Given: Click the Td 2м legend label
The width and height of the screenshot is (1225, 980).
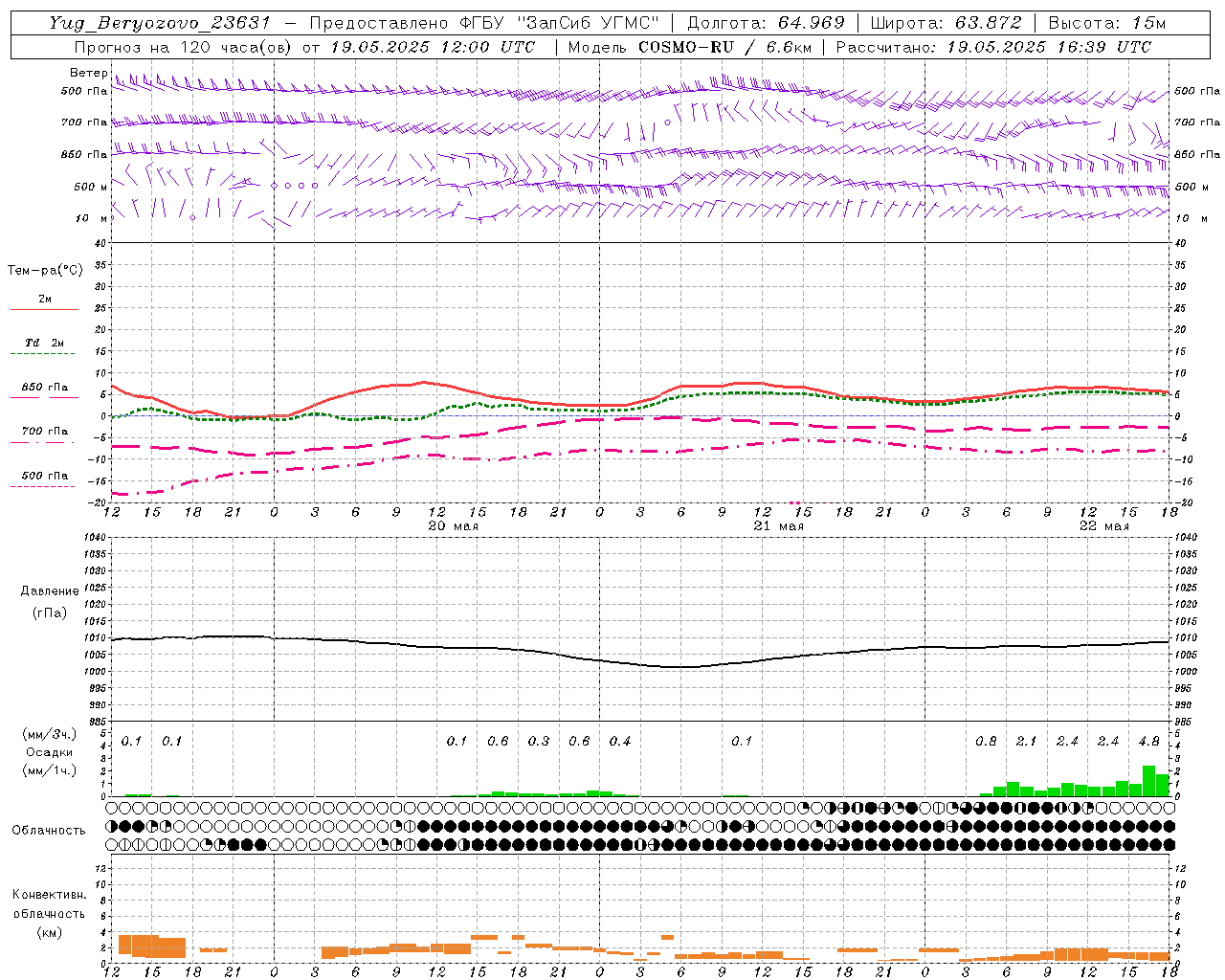Looking at the screenshot, I should click(45, 343).
